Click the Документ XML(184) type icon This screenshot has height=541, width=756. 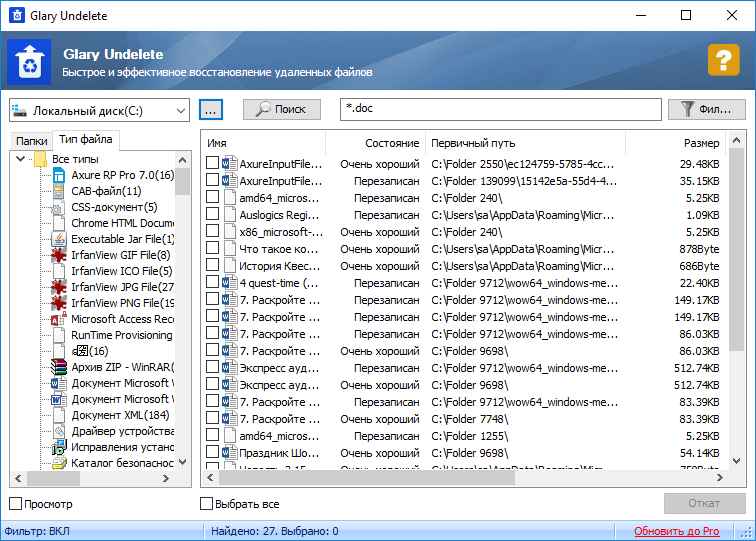[x=59, y=415]
